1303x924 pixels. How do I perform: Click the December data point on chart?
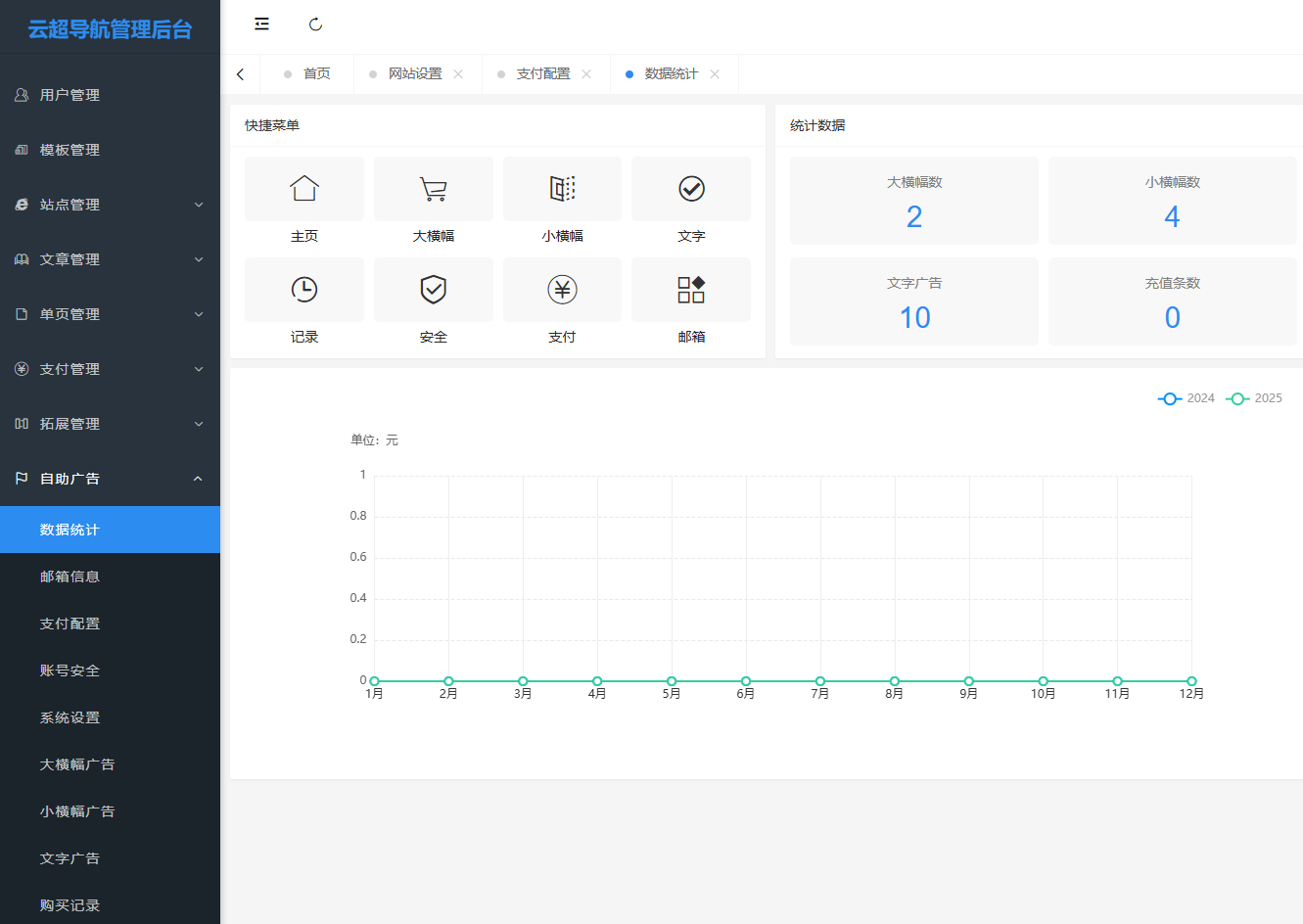[1191, 681]
